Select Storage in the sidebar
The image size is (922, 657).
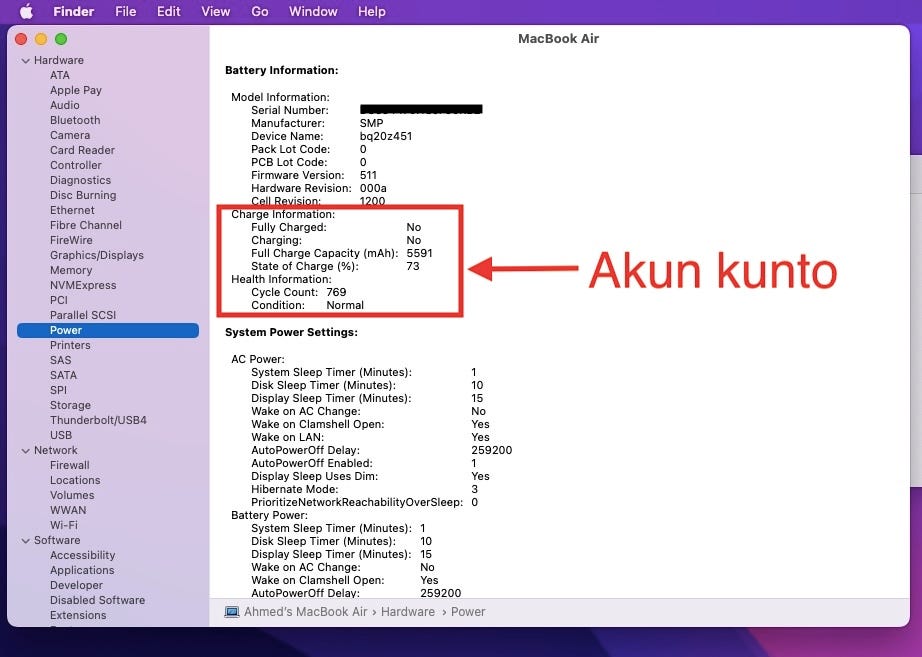71,405
